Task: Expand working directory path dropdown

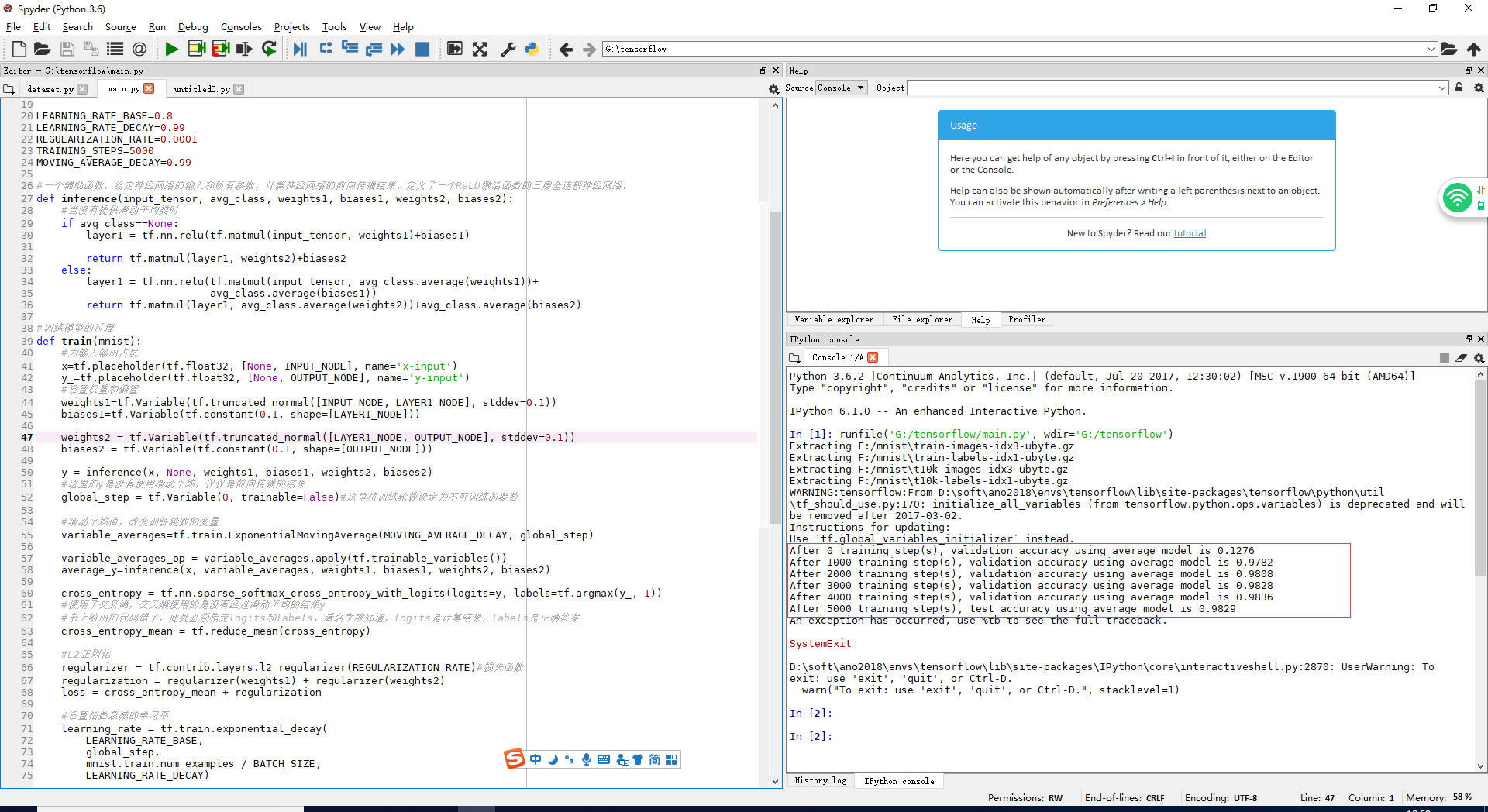Action: pyautogui.click(x=1431, y=49)
